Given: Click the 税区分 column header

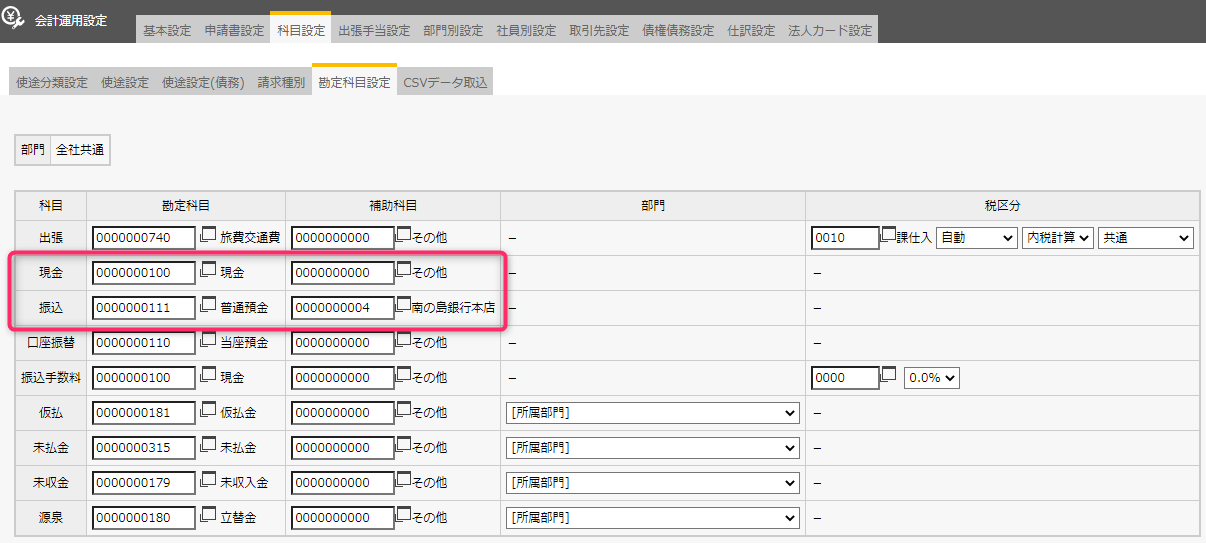Looking at the screenshot, I should 1002,205.
